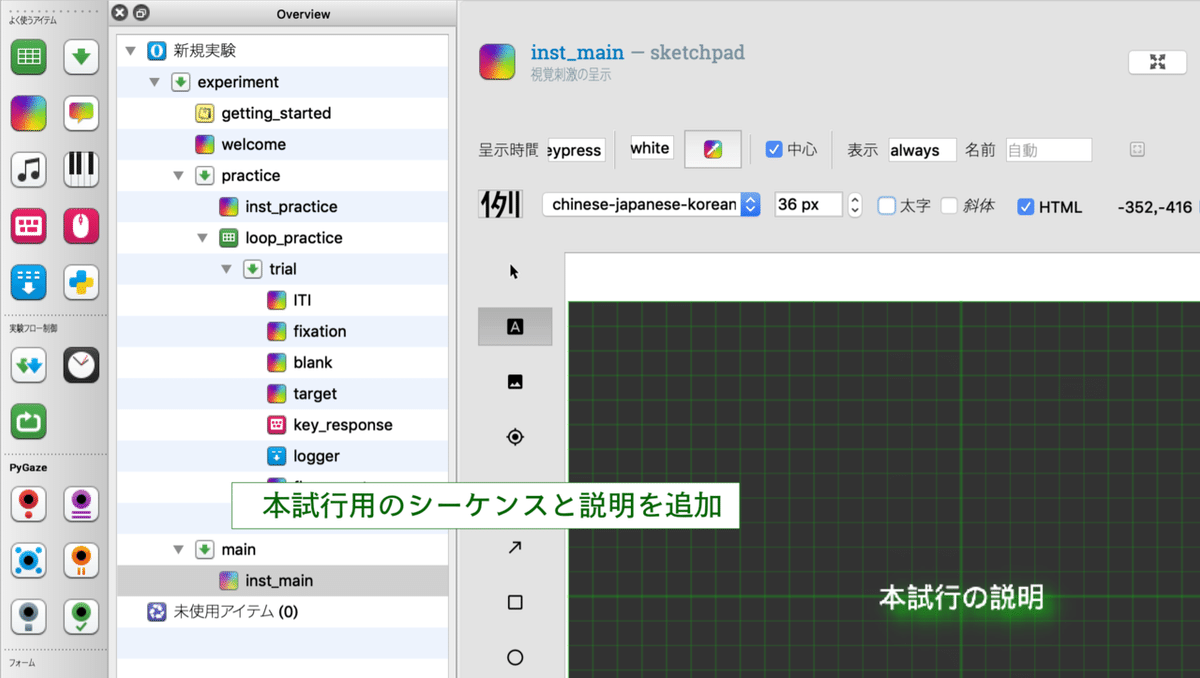Screen dimensions: 1200x678
Task: Click the fullscreen expand button at top right
Action: click(x=1157, y=62)
